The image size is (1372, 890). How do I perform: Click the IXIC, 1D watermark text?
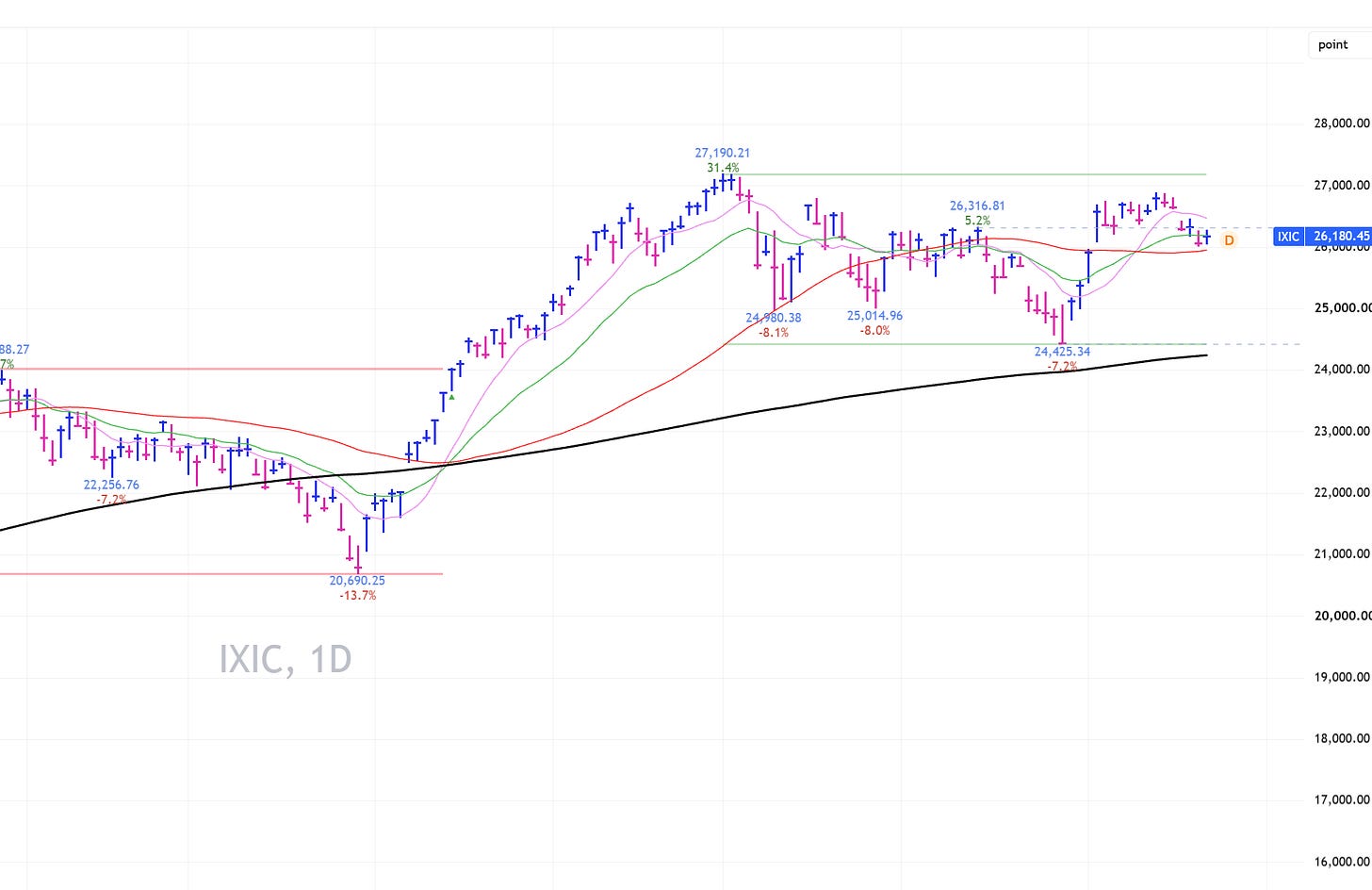click(x=286, y=659)
